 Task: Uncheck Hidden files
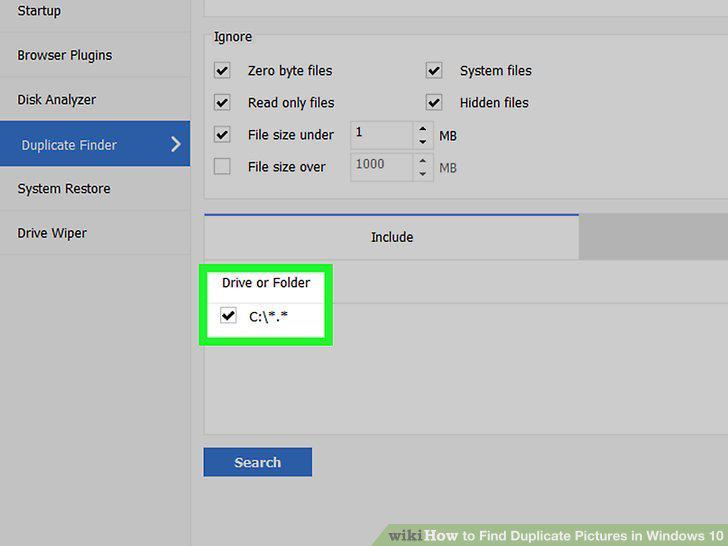click(434, 103)
